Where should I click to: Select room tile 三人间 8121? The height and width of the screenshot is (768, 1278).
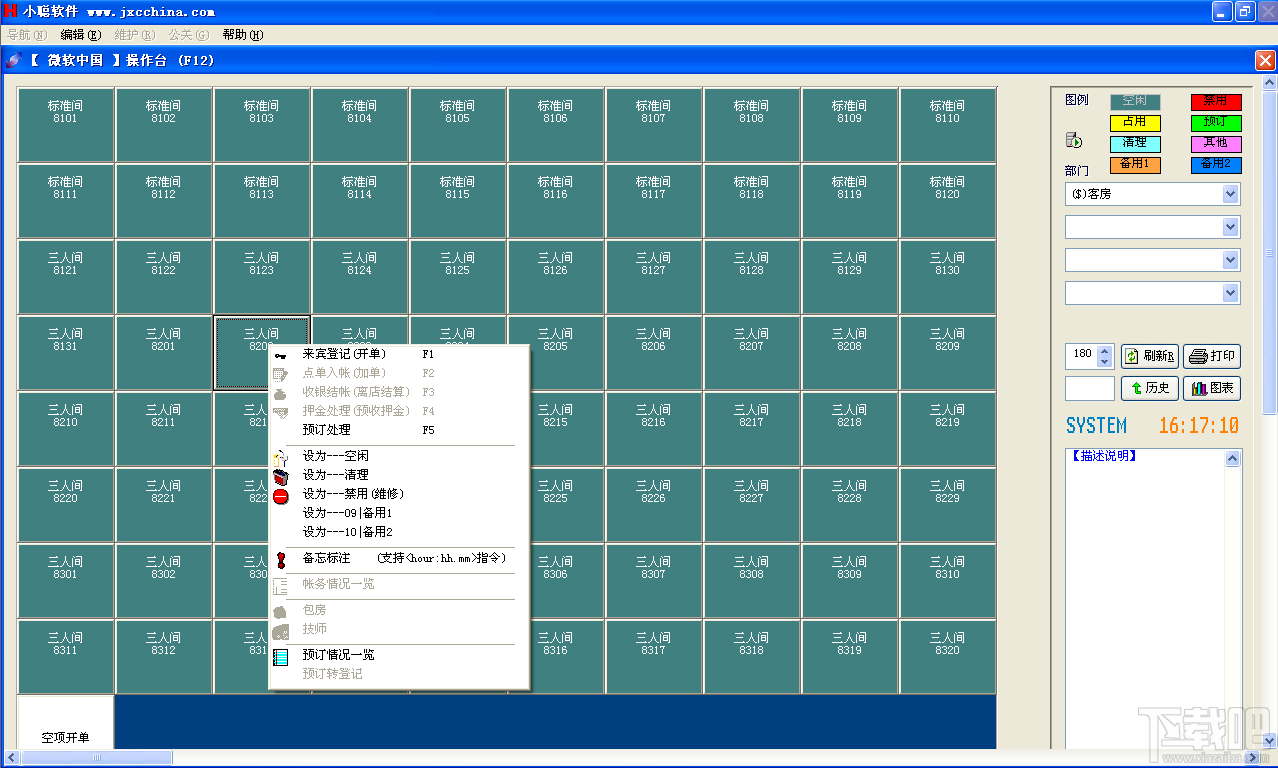tap(66, 277)
